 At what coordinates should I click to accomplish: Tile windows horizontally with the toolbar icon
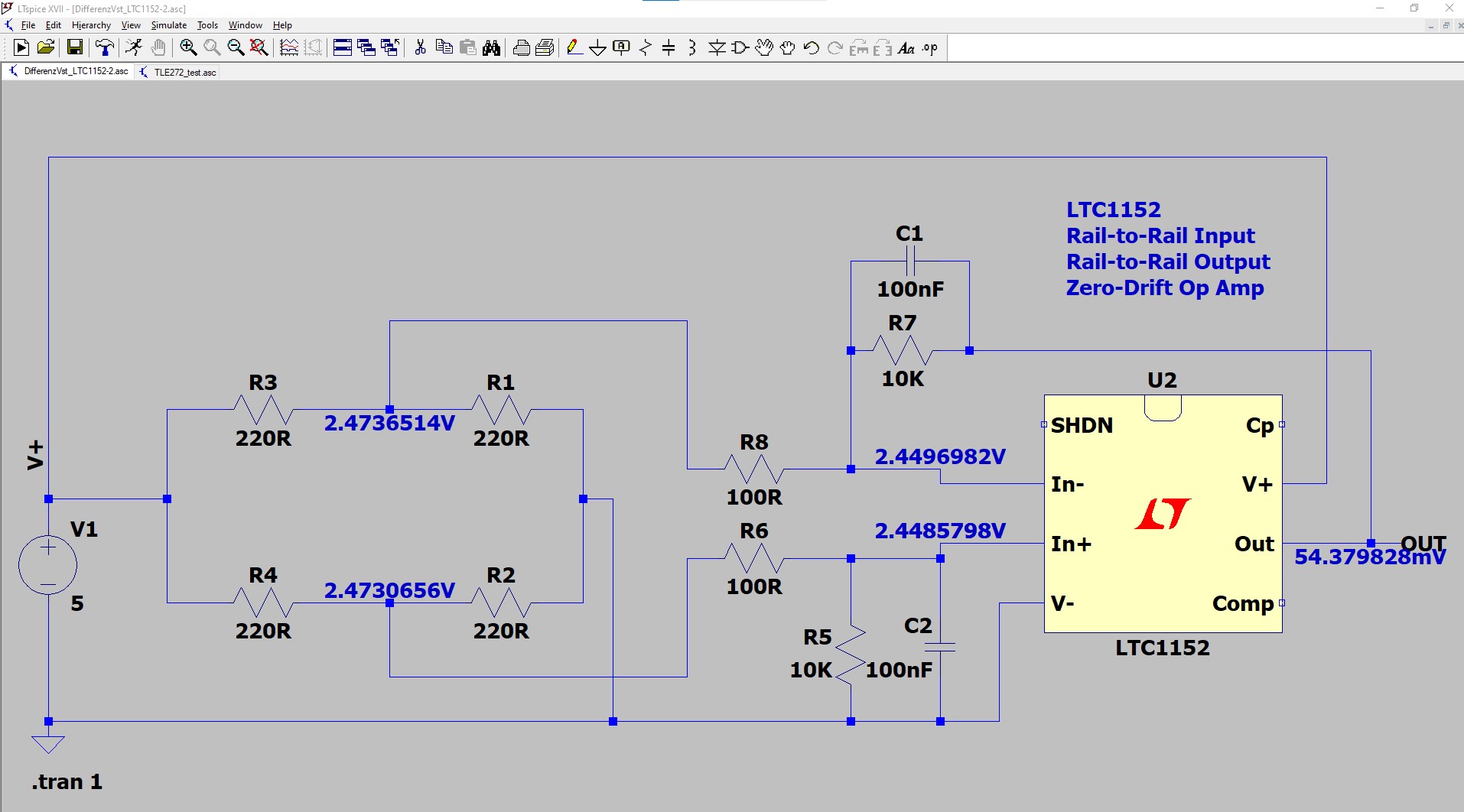(342, 48)
